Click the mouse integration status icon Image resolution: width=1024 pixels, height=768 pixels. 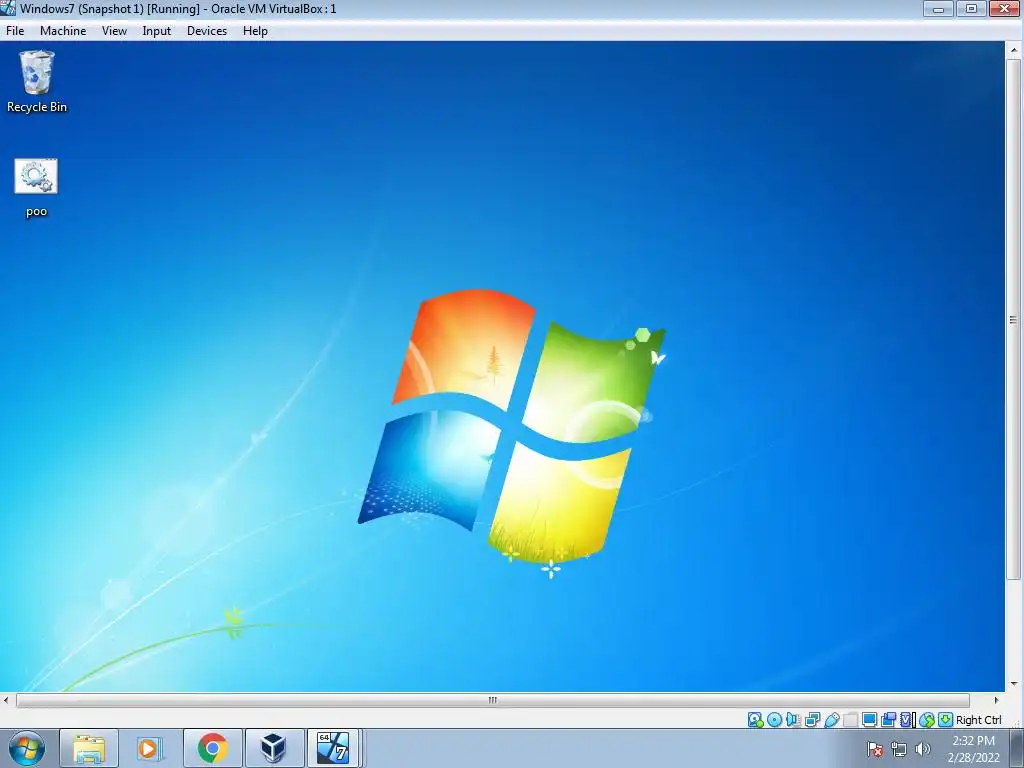click(927, 720)
